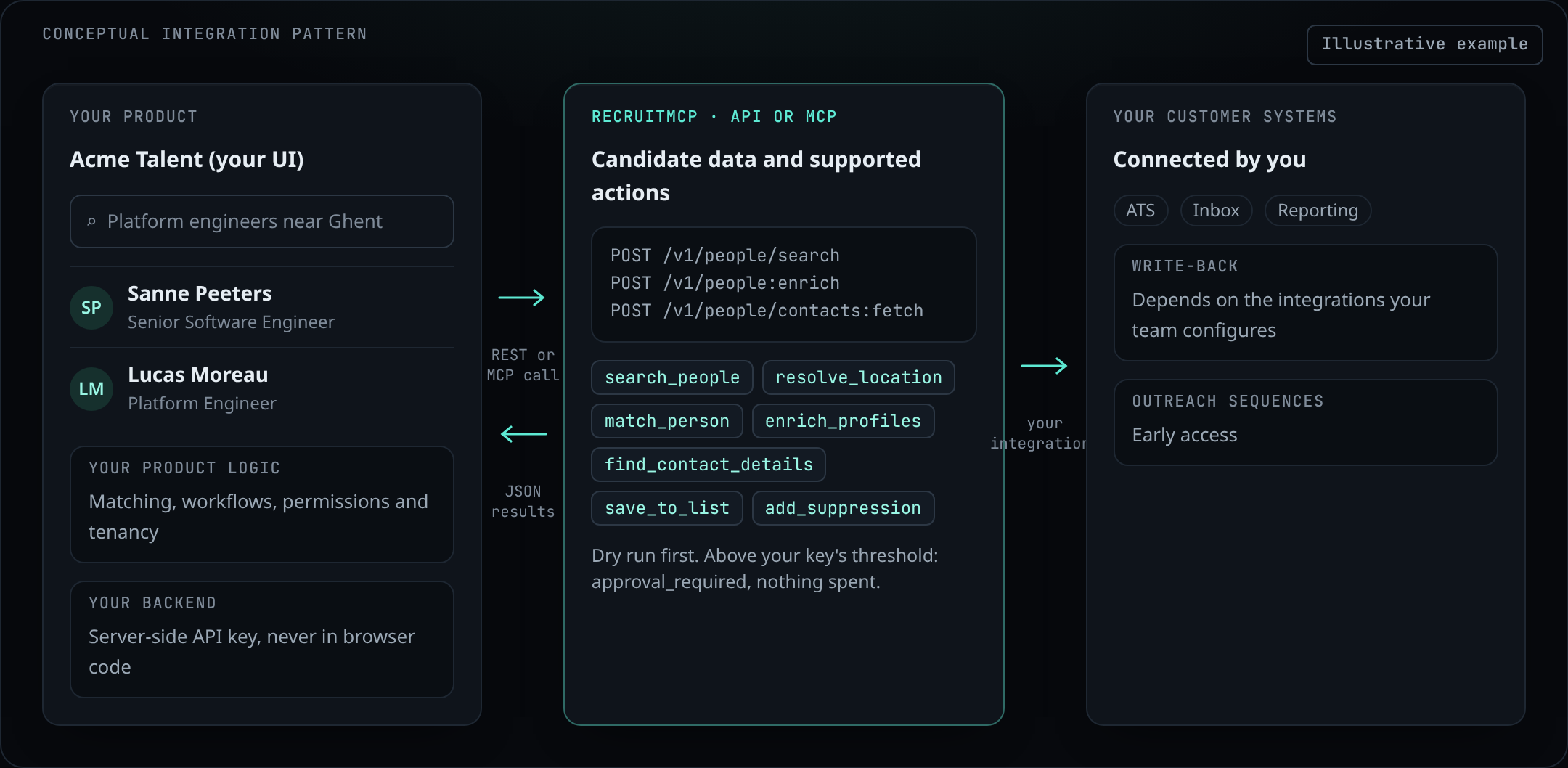Screen dimensions: 1568x768
Task: Click the 'Candidate data and supported actions' heading
Action: coord(756,176)
